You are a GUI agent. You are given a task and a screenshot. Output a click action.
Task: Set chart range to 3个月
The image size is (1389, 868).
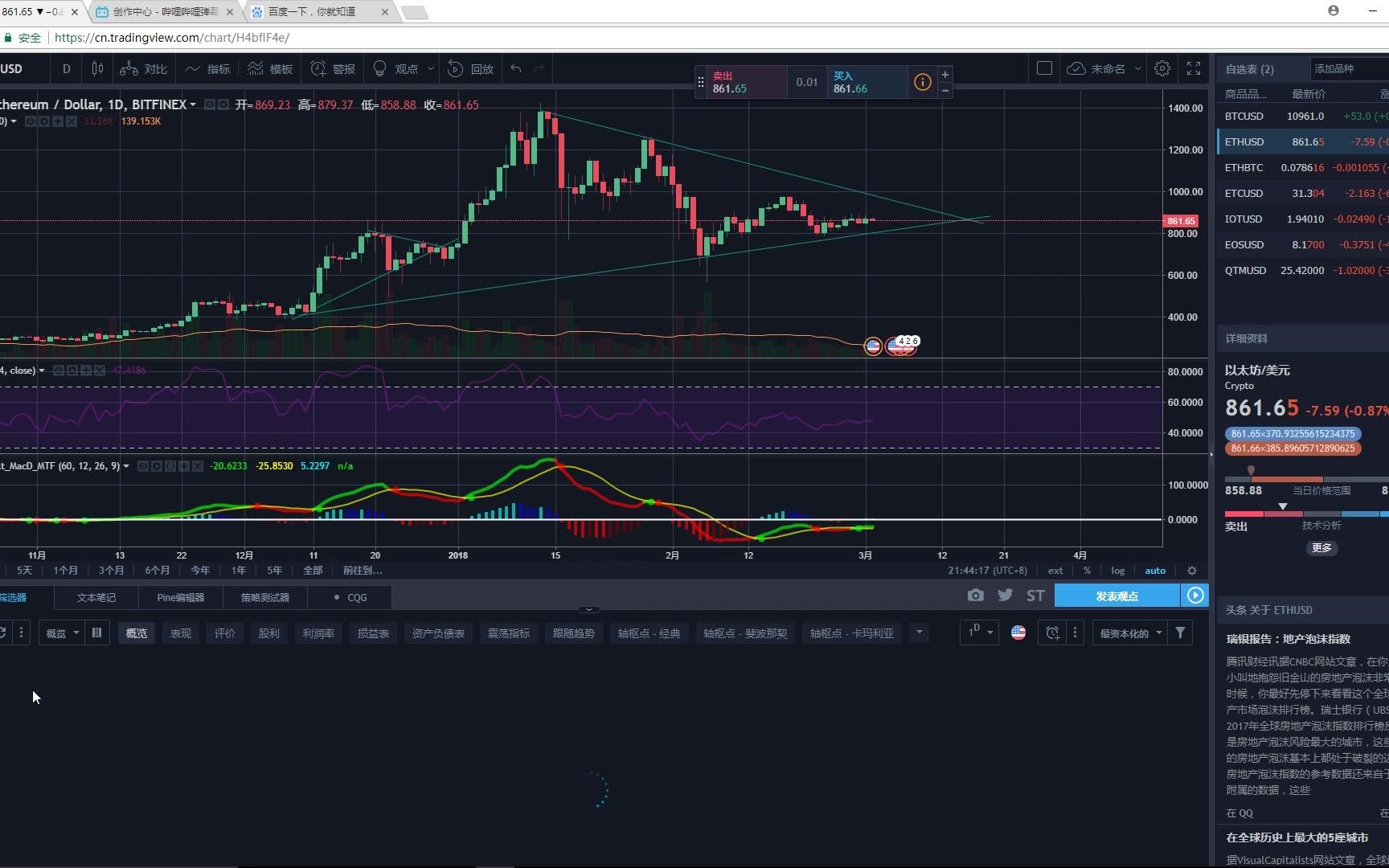point(112,571)
